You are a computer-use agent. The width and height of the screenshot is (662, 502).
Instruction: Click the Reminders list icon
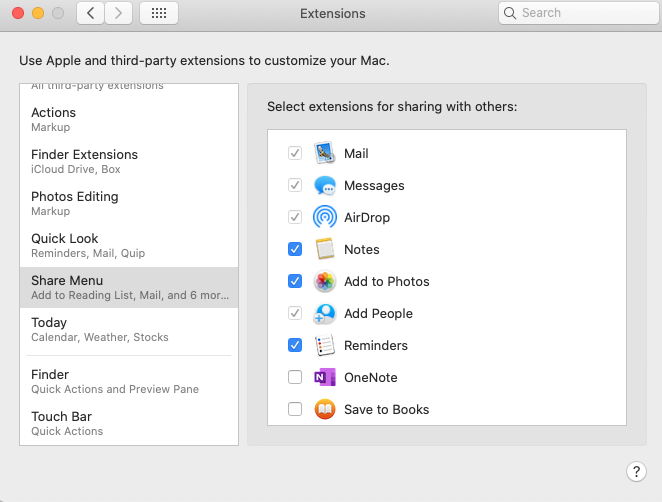pyautogui.click(x=324, y=345)
